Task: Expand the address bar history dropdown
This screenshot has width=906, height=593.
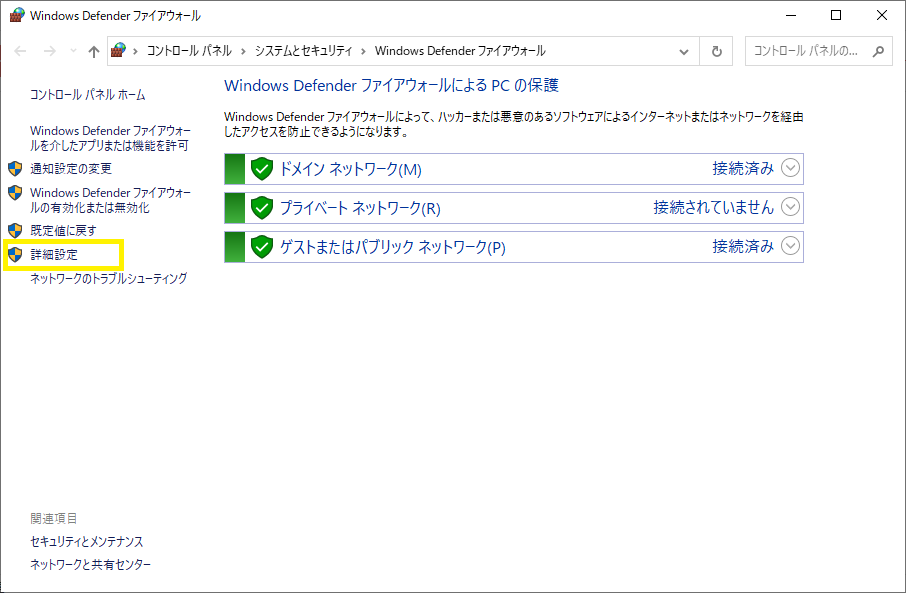Action: (x=684, y=51)
